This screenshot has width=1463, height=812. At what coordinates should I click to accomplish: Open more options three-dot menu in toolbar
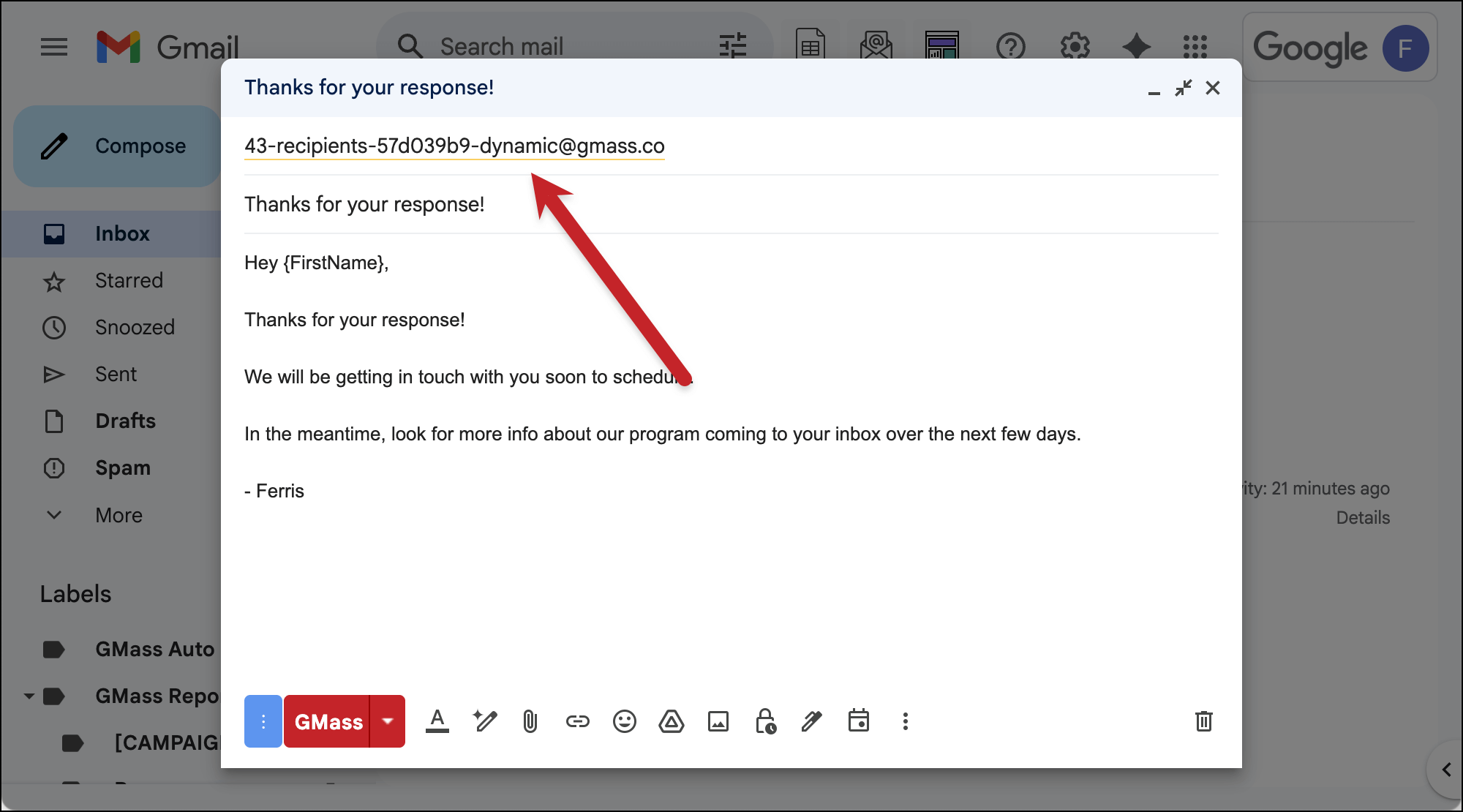point(905,722)
